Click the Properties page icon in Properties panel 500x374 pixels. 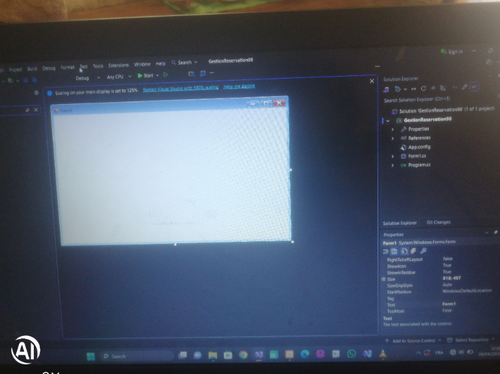click(x=404, y=251)
